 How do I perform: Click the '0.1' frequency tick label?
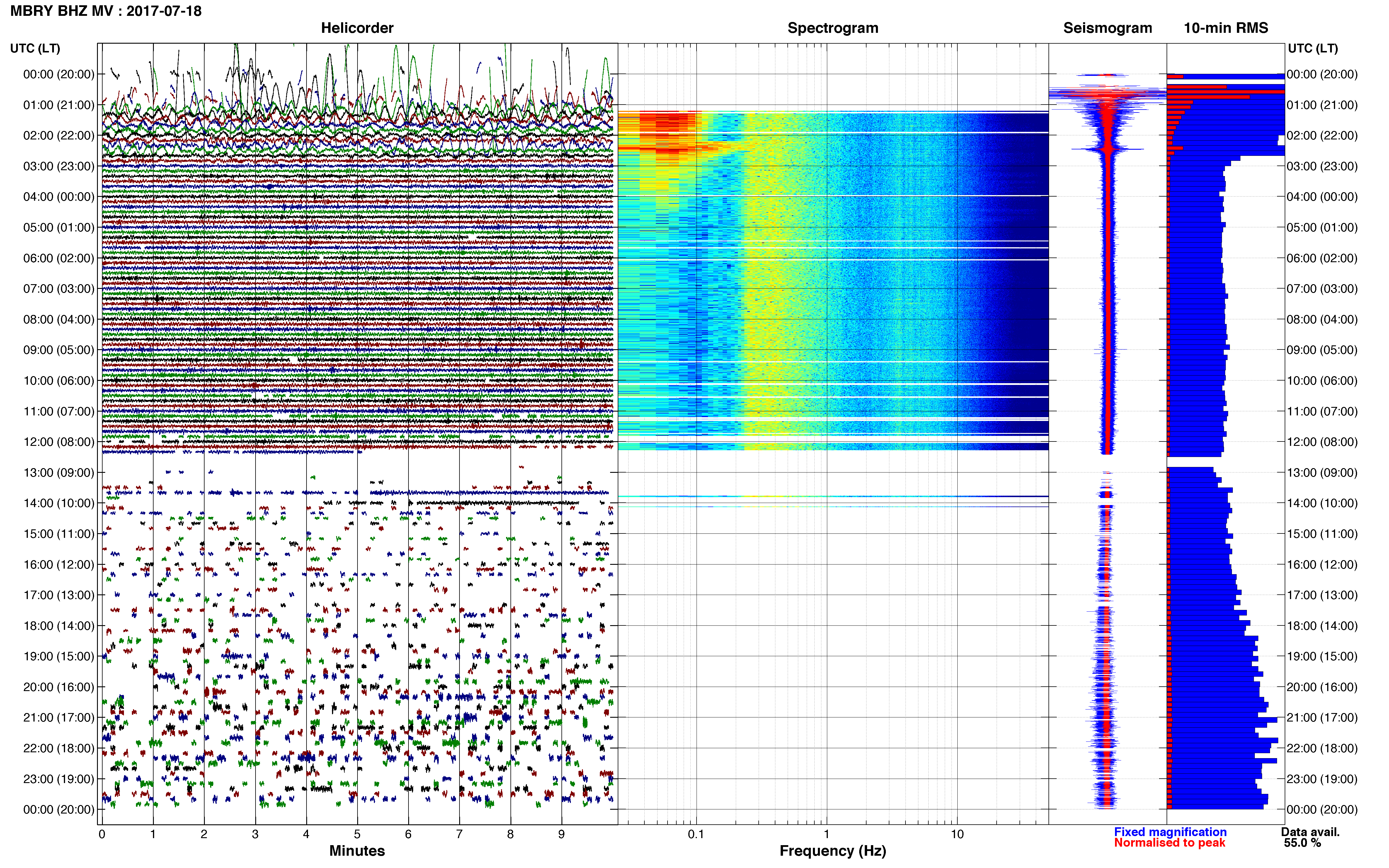pyautogui.click(x=696, y=834)
